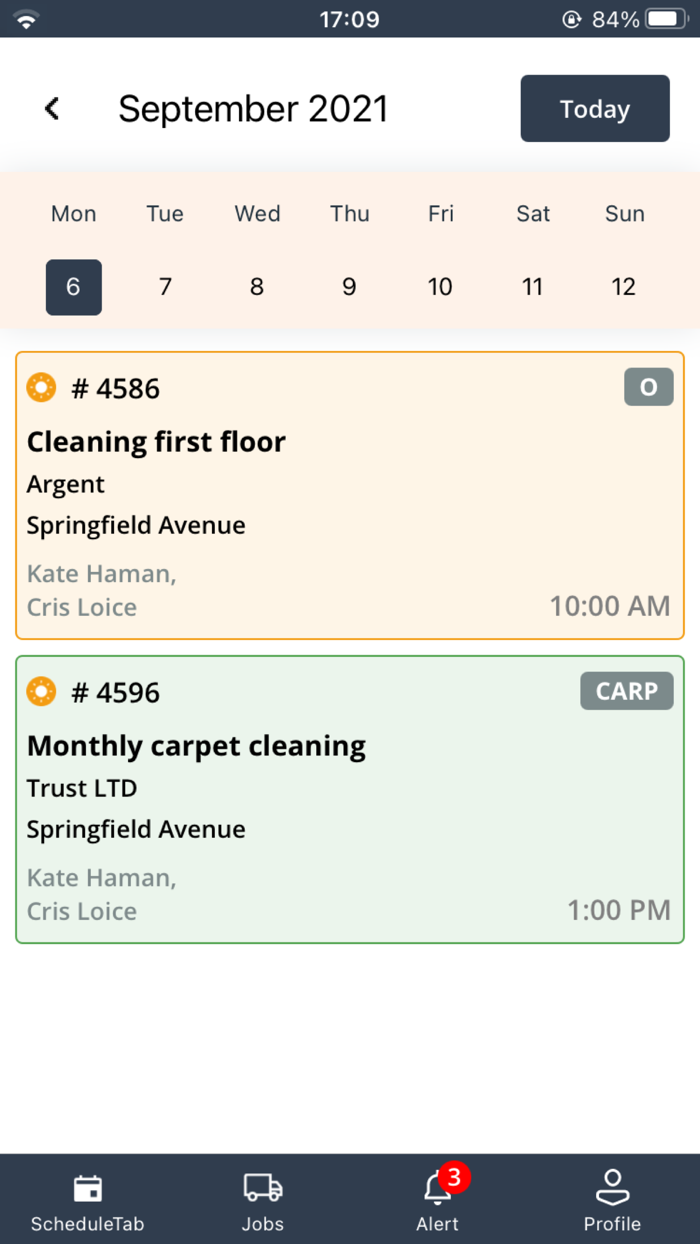Viewport: 700px width, 1244px height.
Task: Tap the Wi-Fi icon in the status bar
Action: 25,19
